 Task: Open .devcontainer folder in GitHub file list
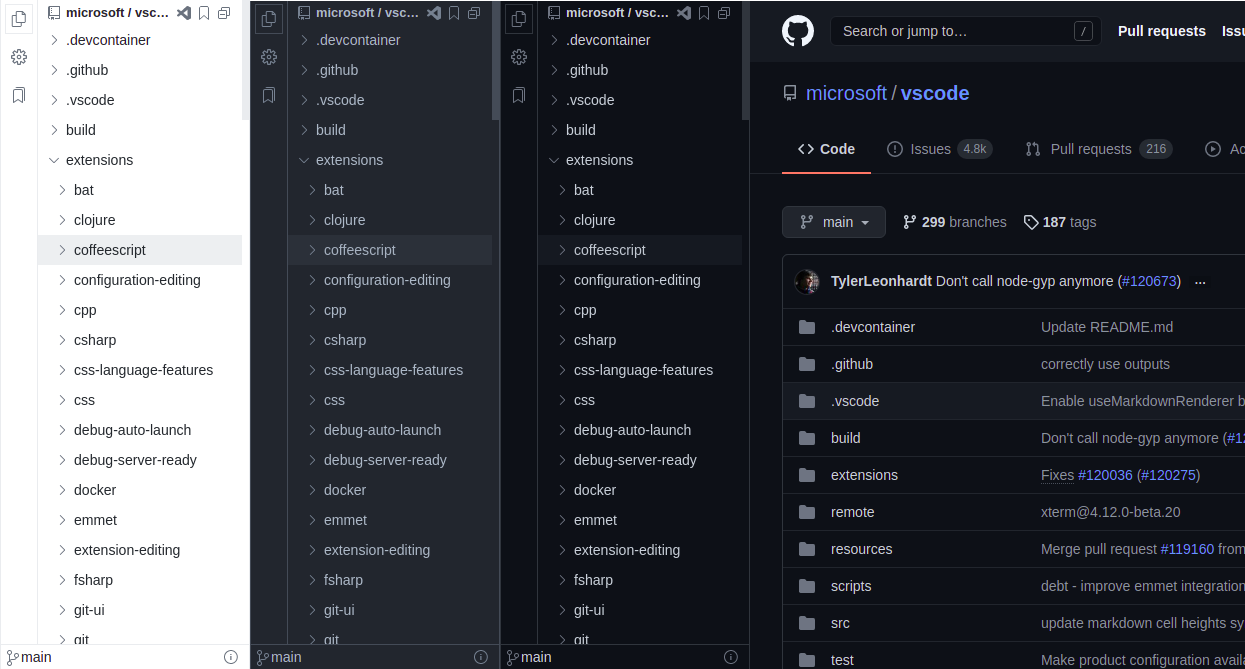click(873, 327)
